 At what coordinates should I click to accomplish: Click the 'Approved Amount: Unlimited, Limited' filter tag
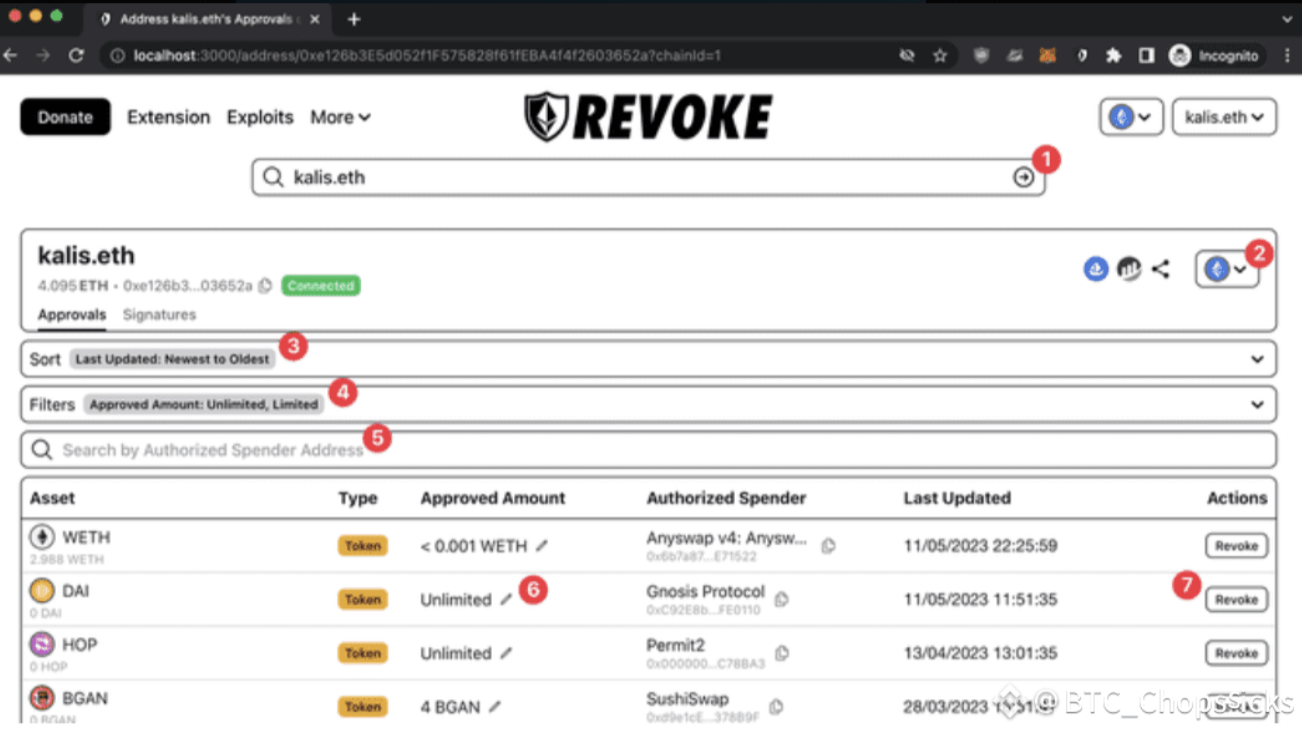[204, 405]
